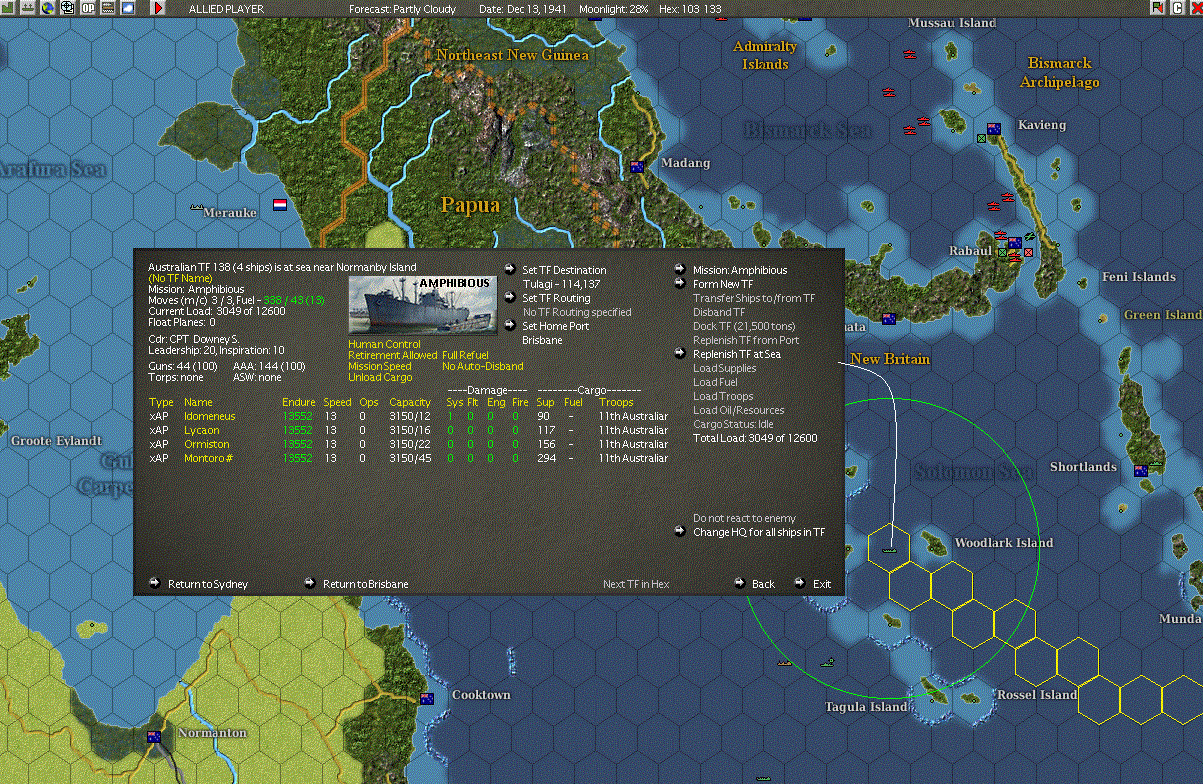Select the Australian flag at Kavieng
This screenshot has width=1203, height=784.
coord(993,128)
